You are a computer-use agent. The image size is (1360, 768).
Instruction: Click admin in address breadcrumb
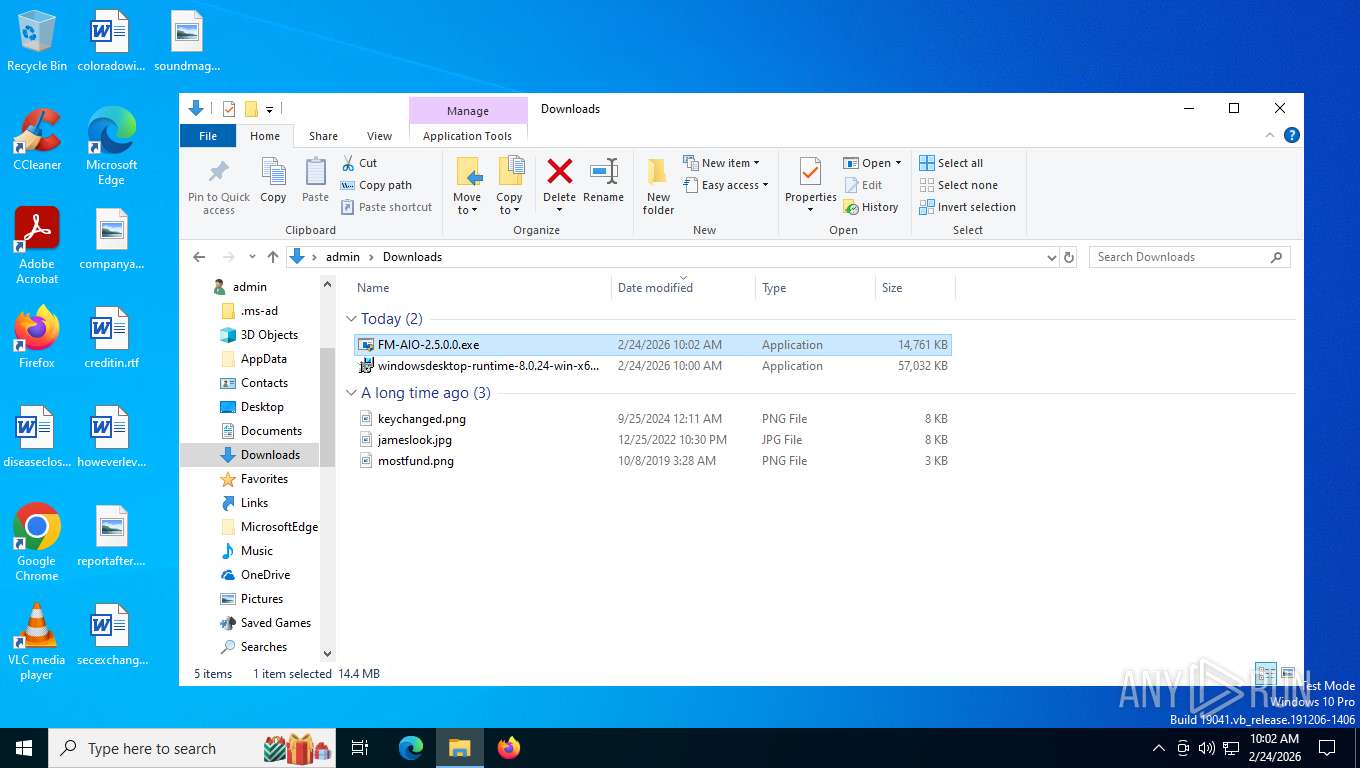tap(342, 257)
